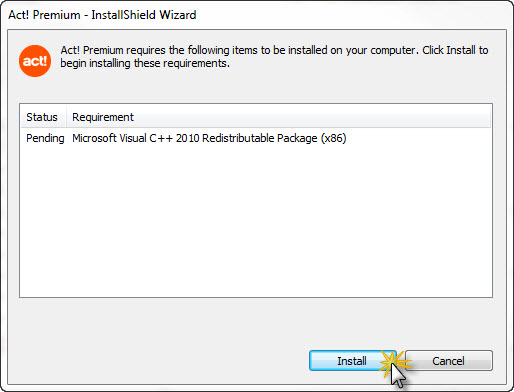Click the word 'Microsoft' in requirement row
Image resolution: width=514 pixels, height=392 pixels.
(x=94, y=138)
